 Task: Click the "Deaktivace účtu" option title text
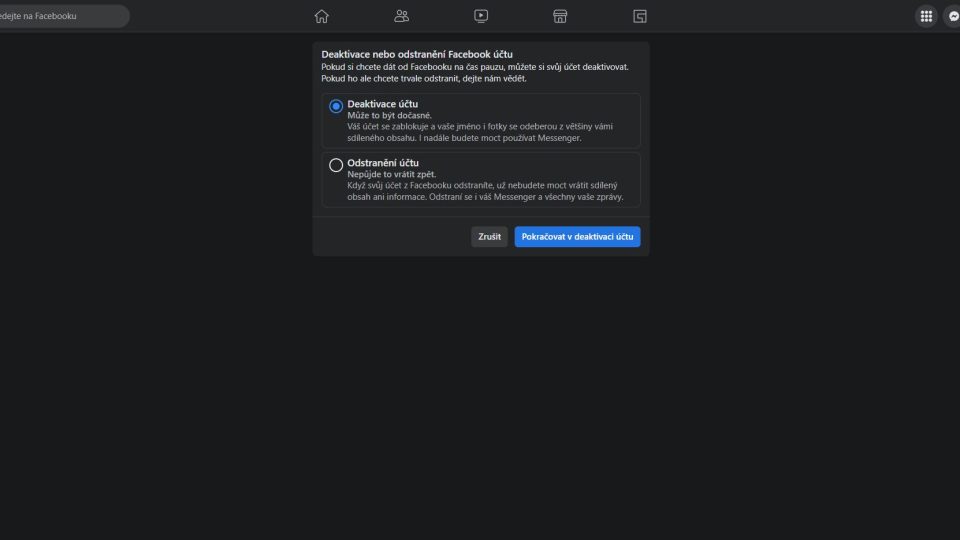382,104
